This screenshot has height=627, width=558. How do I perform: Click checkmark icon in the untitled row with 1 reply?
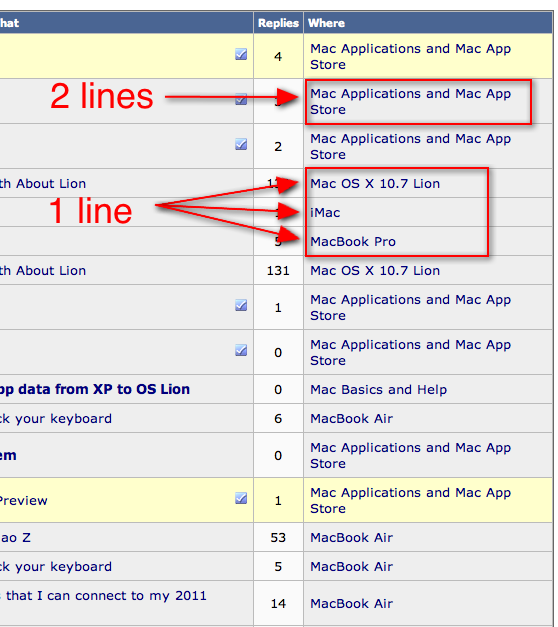241,305
